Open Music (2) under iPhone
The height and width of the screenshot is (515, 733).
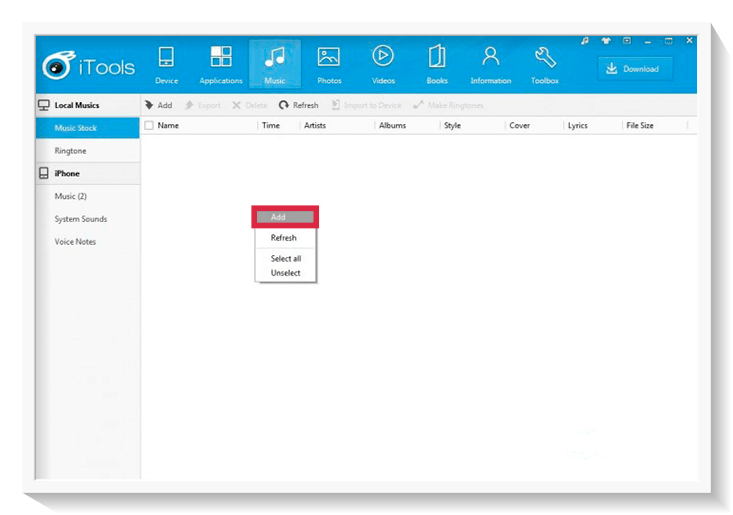click(x=71, y=196)
